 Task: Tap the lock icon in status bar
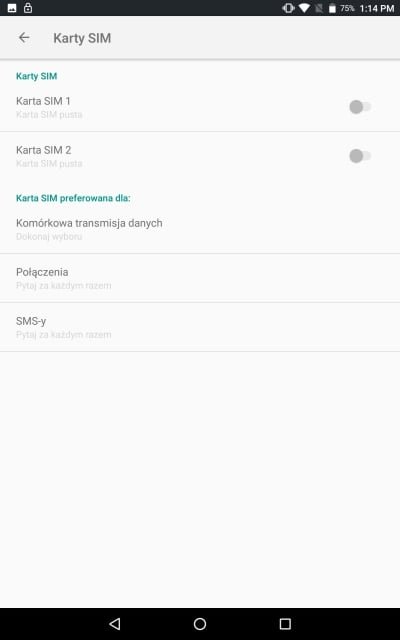tap(28, 7)
